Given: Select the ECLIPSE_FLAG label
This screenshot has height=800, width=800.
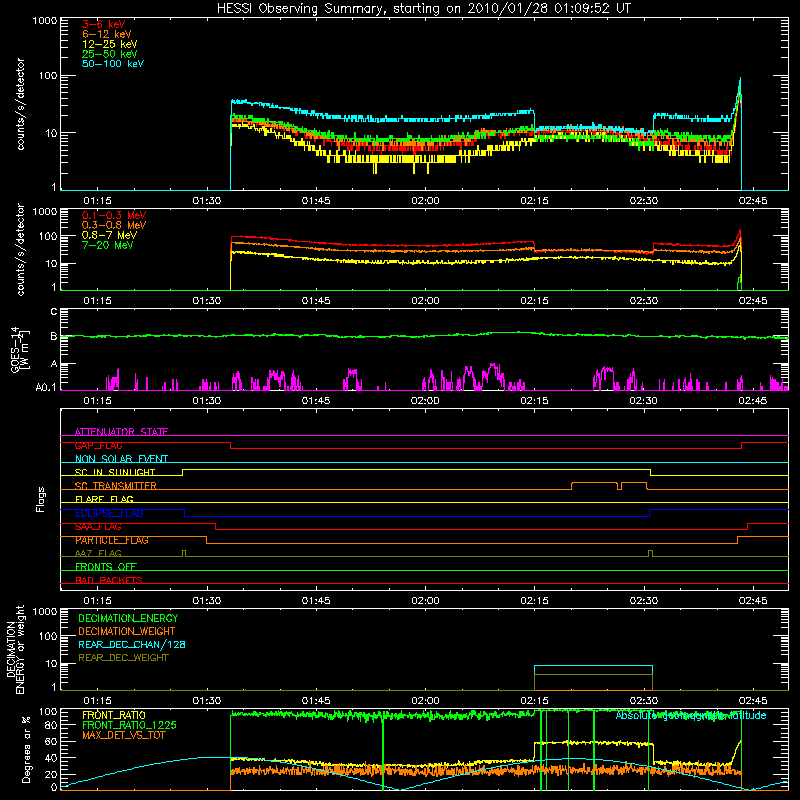Looking at the screenshot, I should 109,513.
